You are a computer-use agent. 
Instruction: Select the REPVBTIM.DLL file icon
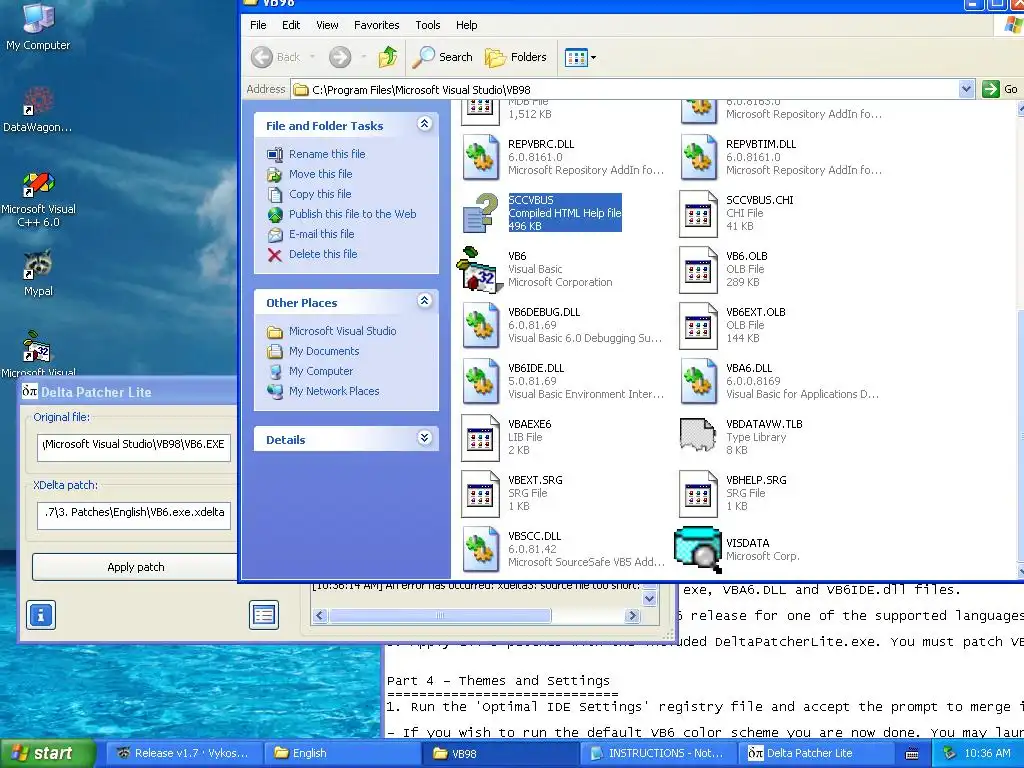coord(699,157)
